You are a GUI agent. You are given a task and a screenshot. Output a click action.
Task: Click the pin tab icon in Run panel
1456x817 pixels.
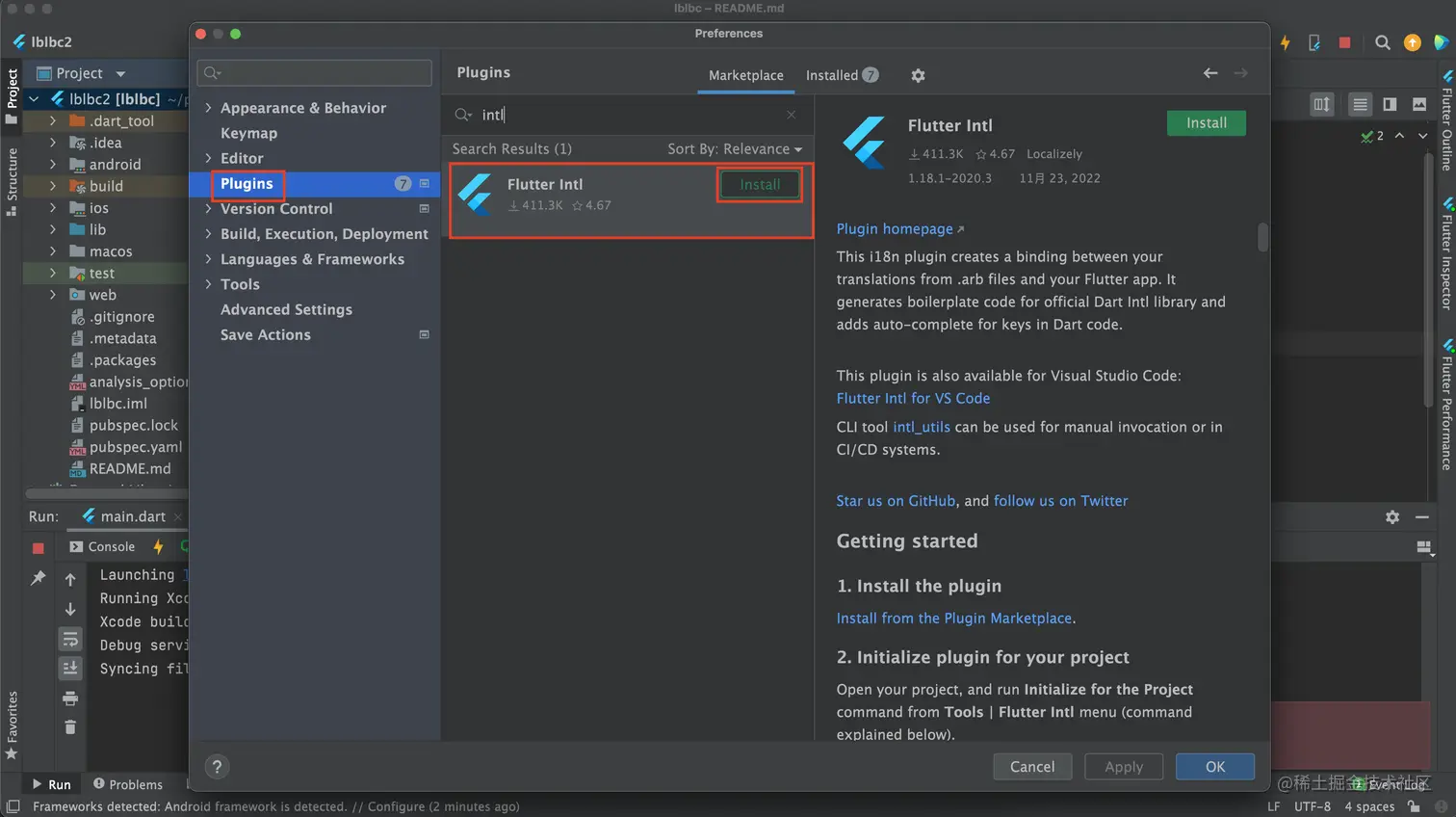pyautogui.click(x=39, y=578)
